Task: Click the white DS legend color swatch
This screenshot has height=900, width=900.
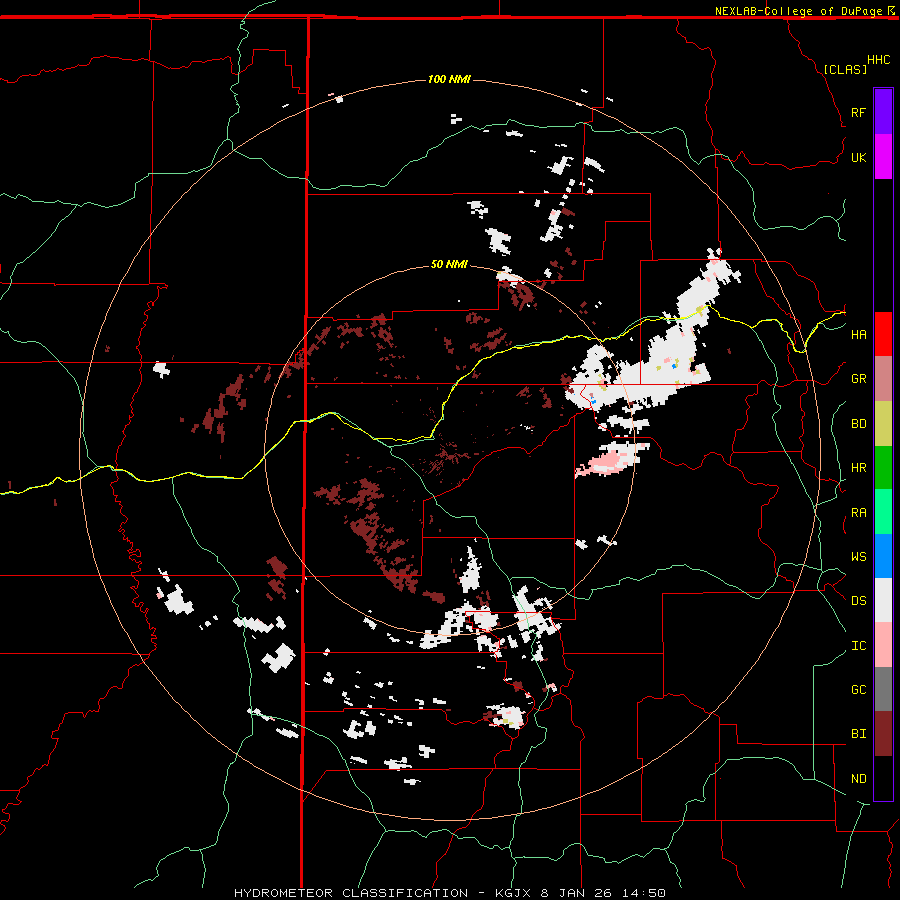Action: tap(883, 600)
